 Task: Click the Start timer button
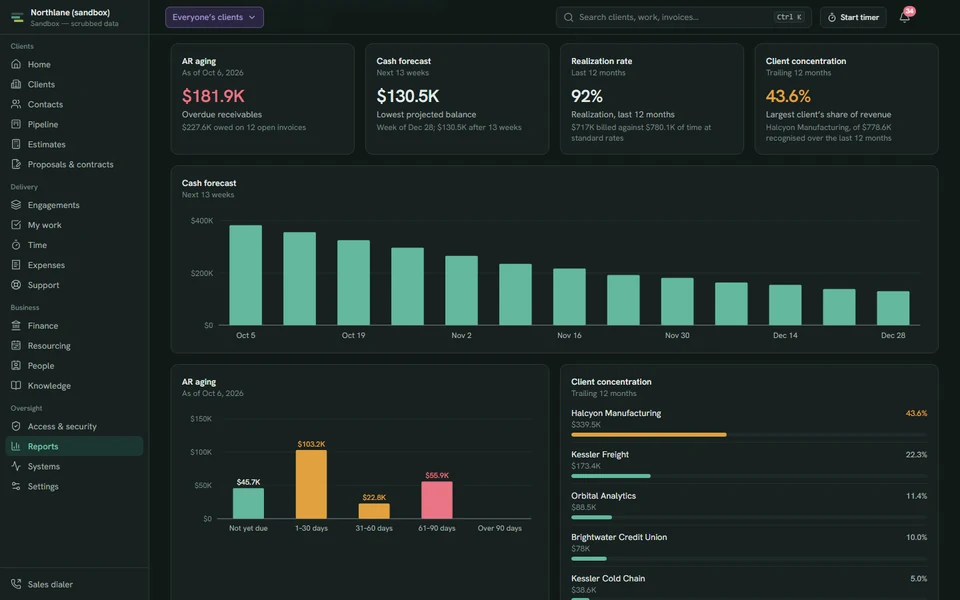(853, 17)
